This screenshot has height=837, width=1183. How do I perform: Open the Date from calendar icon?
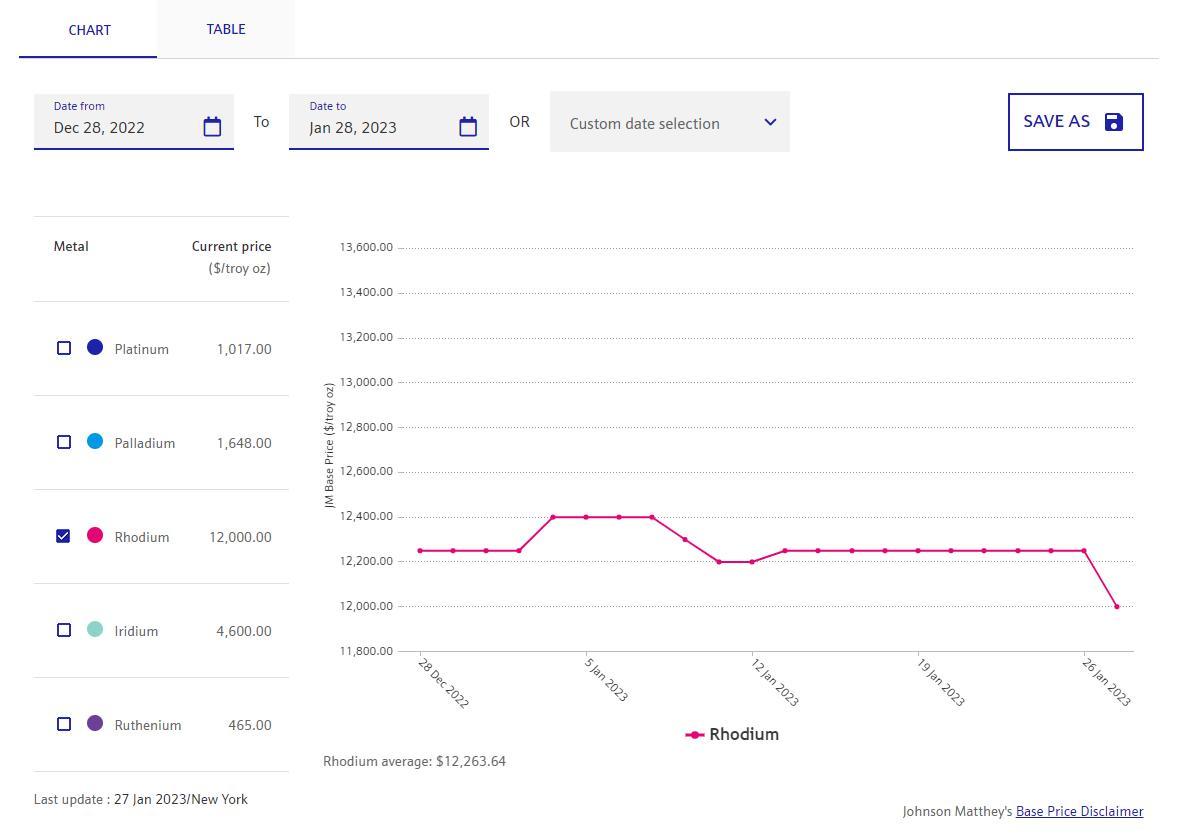click(212, 127)
